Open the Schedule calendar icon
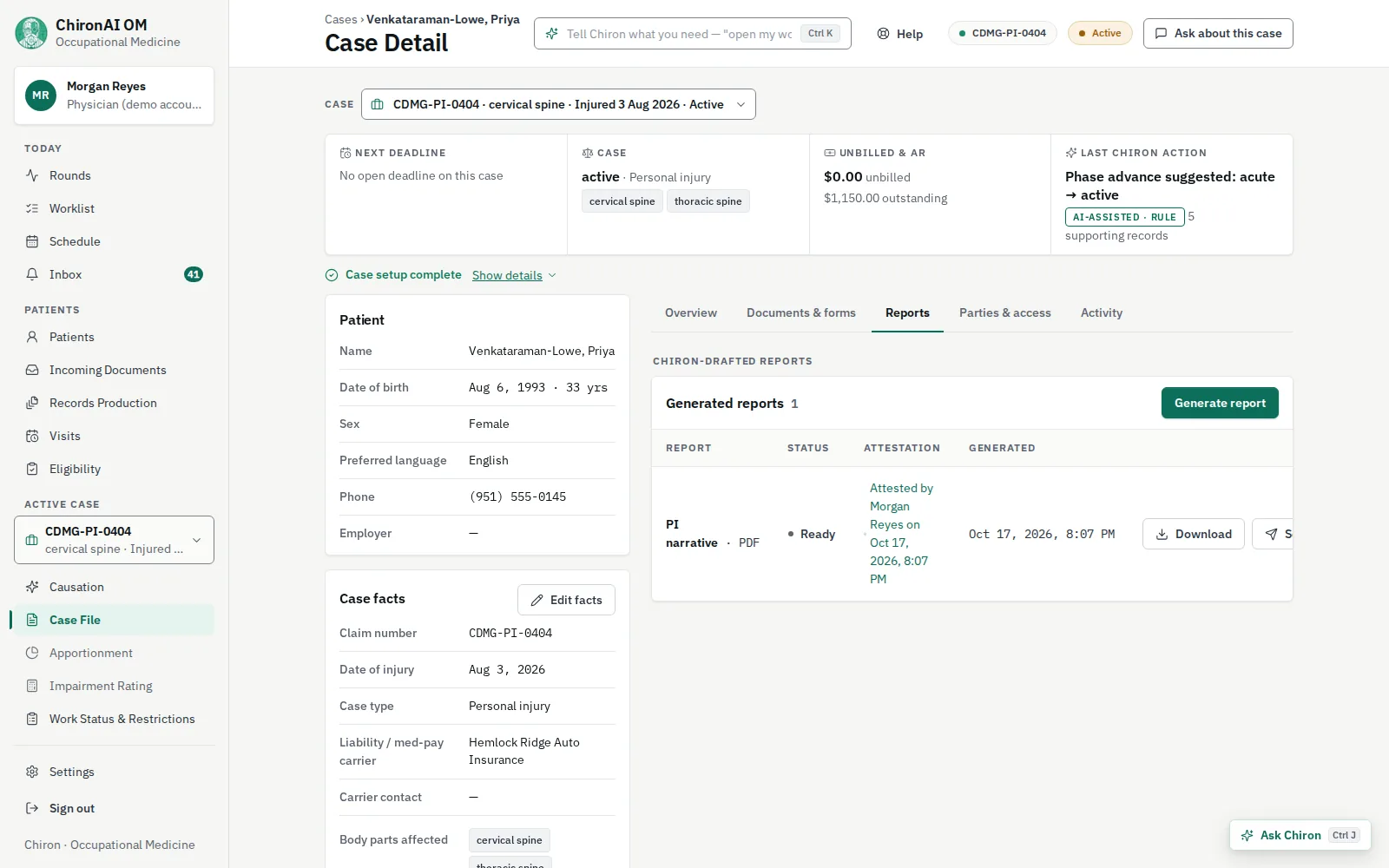Screen dimensions: 1389x868 32,241
